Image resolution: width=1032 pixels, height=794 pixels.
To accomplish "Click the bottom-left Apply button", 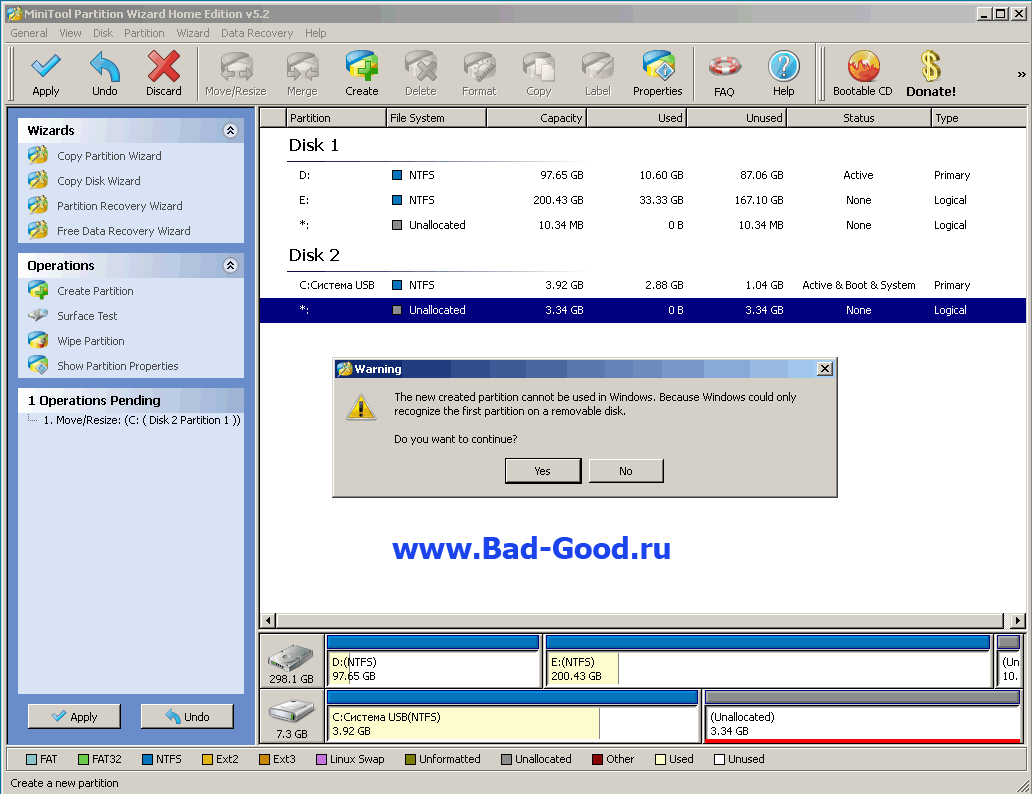I will [x=74, y=716].
